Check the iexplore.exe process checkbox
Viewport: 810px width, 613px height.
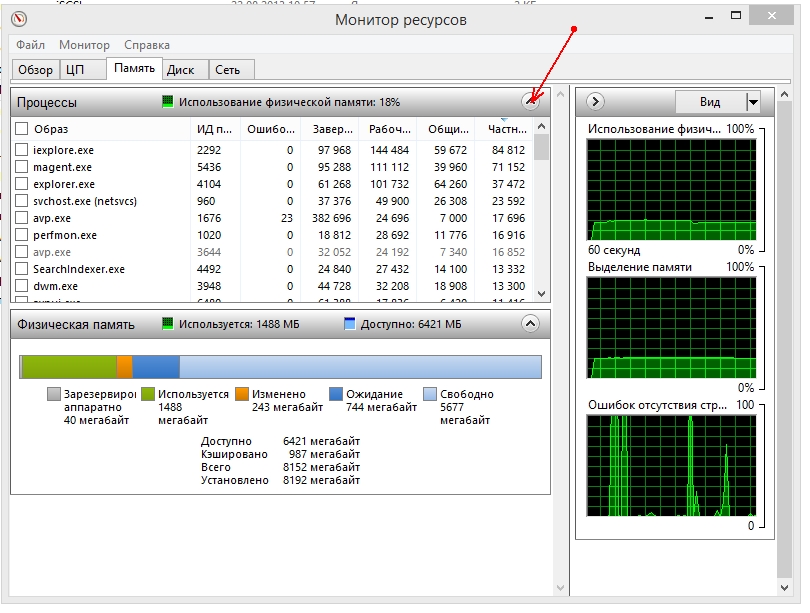(x=22, y=150)
